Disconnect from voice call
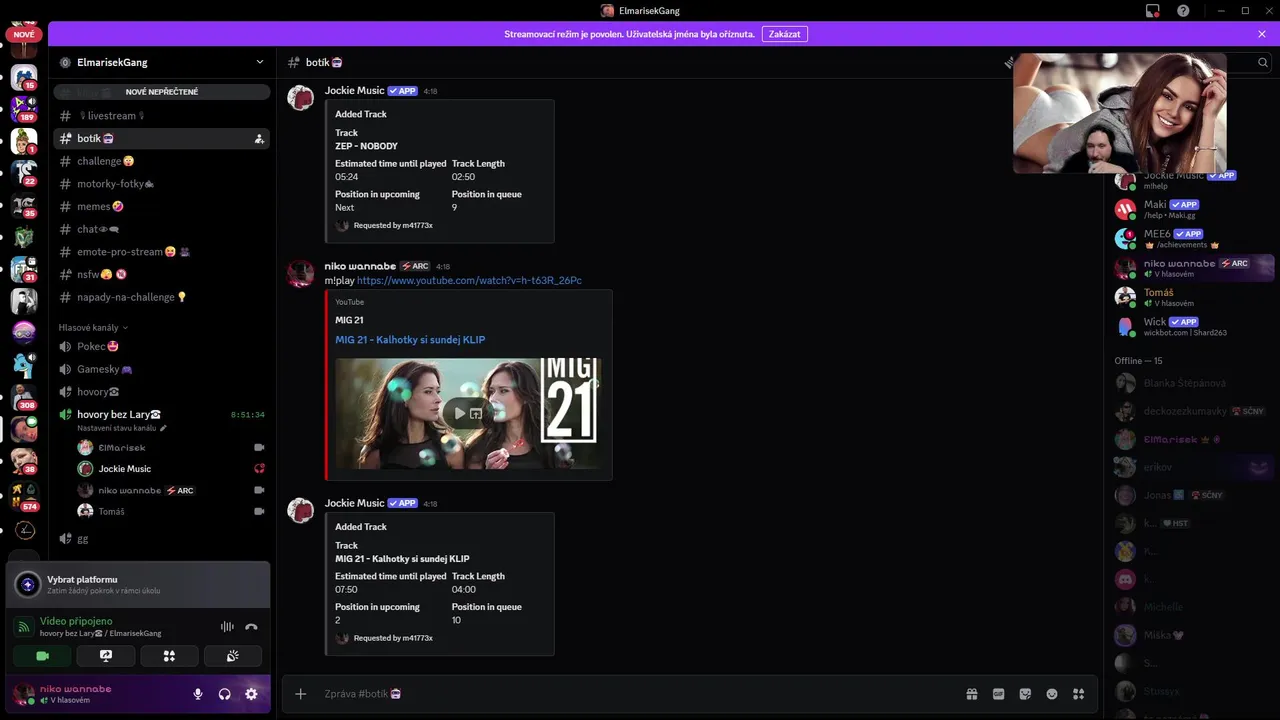 tap(251, 627)
